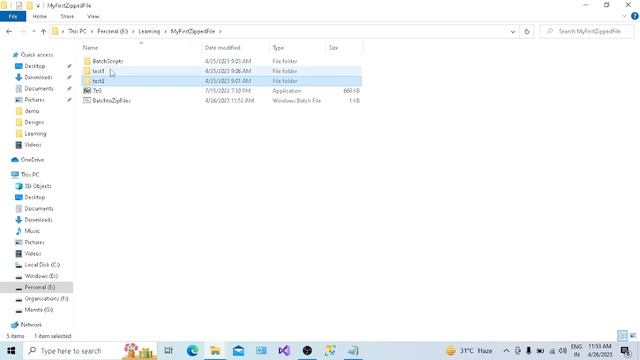Open 3D Objects under This PC
The height and width of the screenshot is (360, 640).
(38, 186)
